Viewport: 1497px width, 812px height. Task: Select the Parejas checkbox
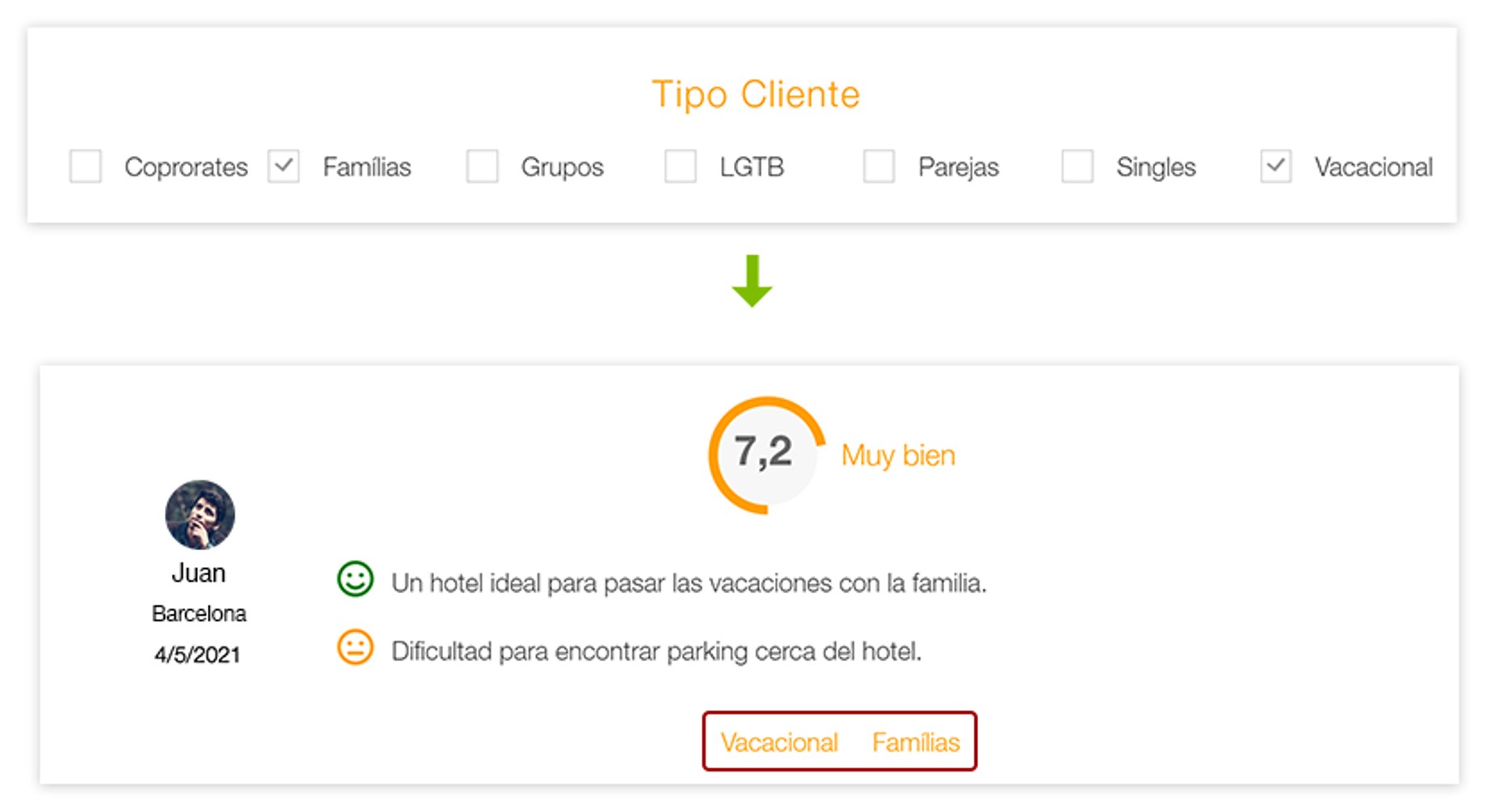[879, 166]
